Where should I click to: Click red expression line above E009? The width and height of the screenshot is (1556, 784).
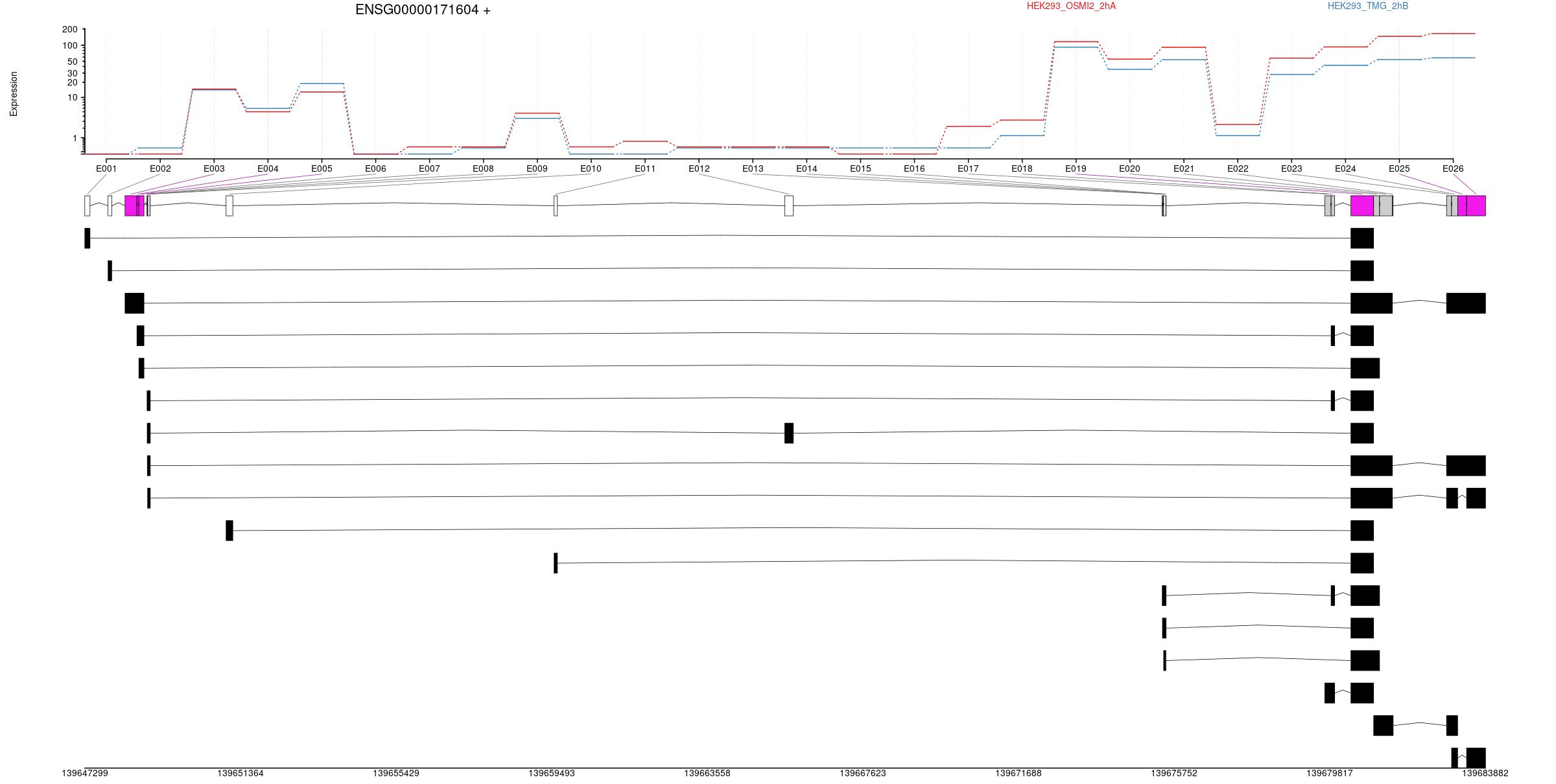[537, 113]
